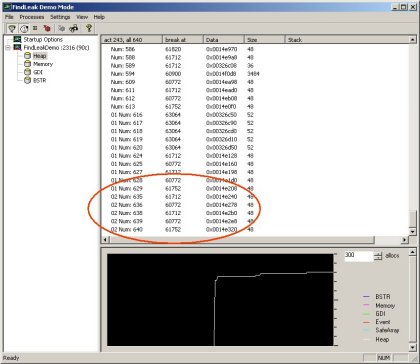420x364 pixels.
Task: Select the row 01 Num: 620
Action: tap(255, 147)
